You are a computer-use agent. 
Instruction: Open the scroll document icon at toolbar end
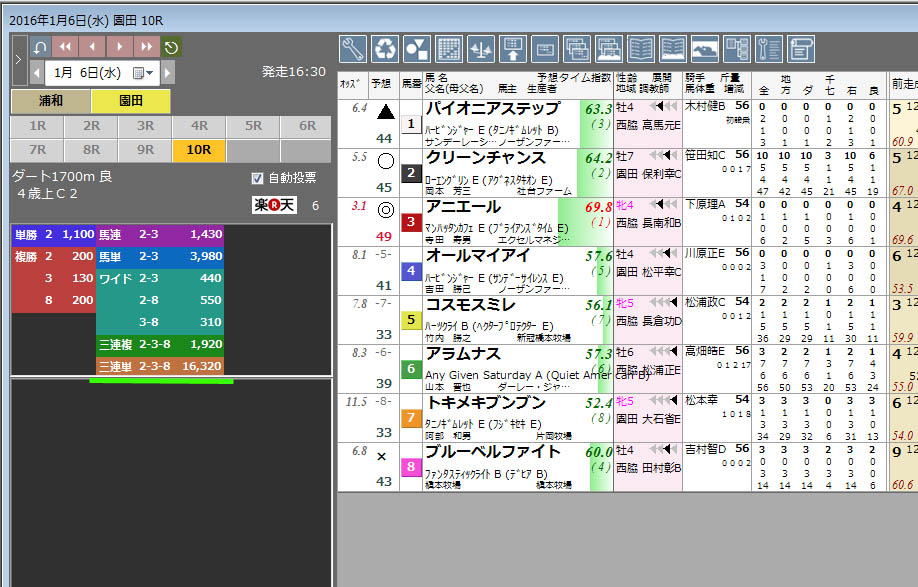[x=801, y=48]
